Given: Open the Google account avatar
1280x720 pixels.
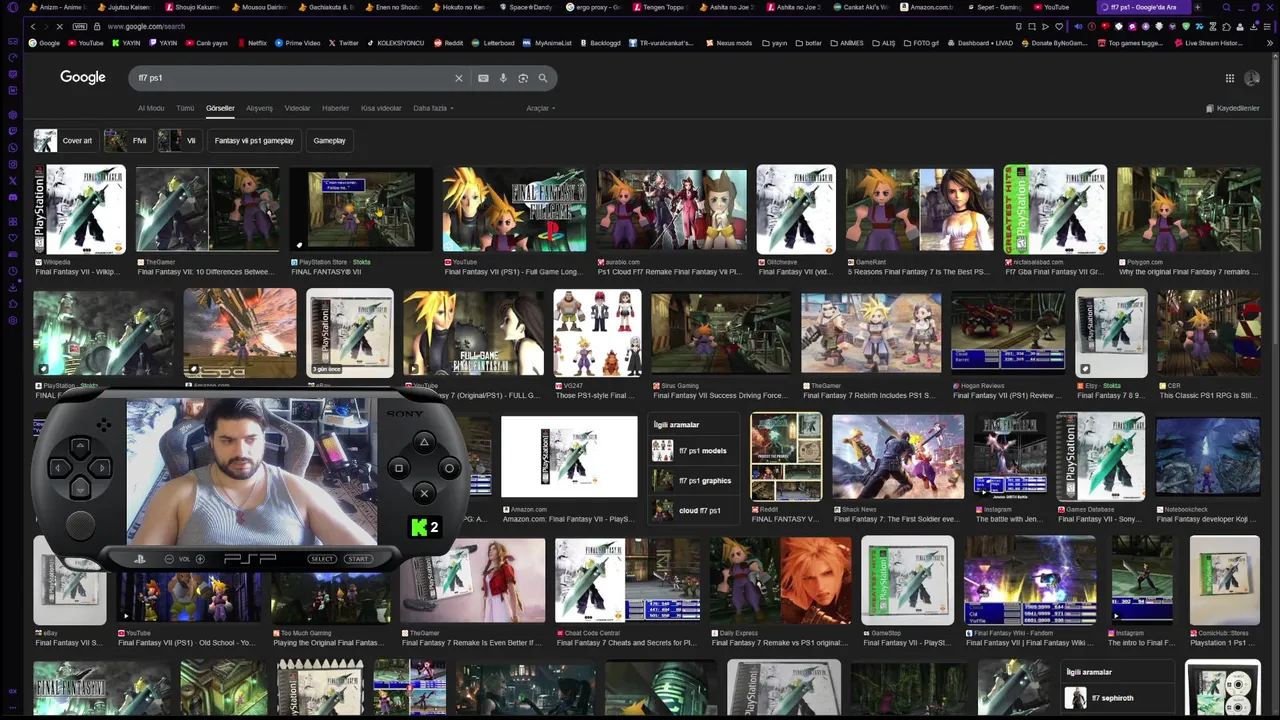Looking at the screenshot, I should pos(1252,78).
